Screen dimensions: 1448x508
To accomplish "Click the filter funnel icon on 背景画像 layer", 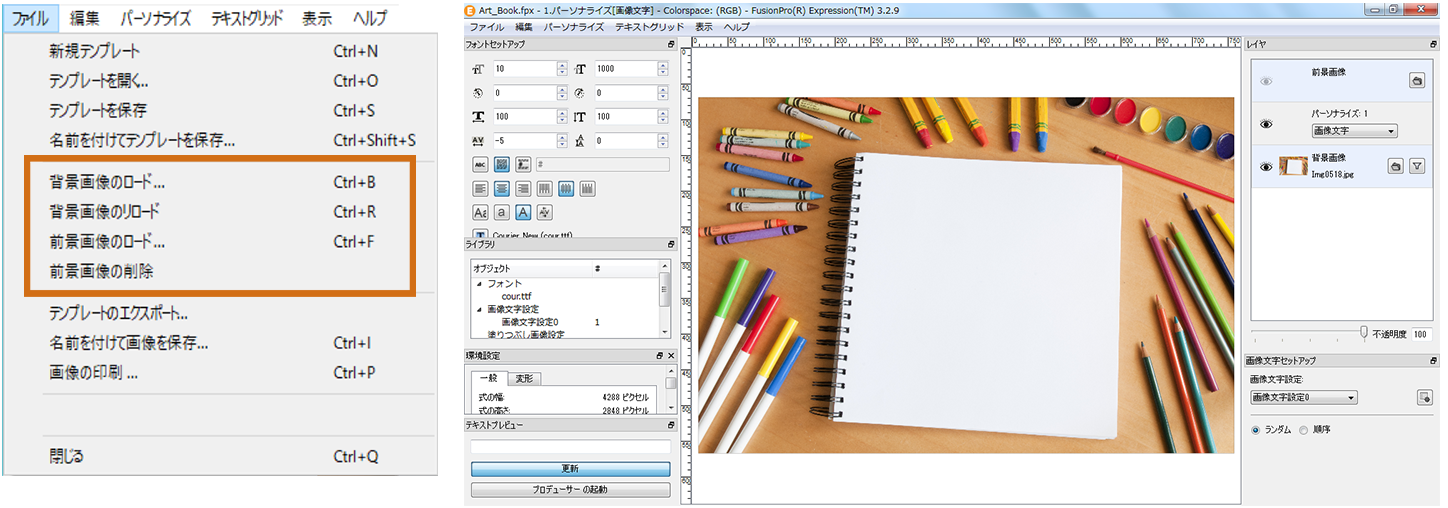I will click(1416, 166).
